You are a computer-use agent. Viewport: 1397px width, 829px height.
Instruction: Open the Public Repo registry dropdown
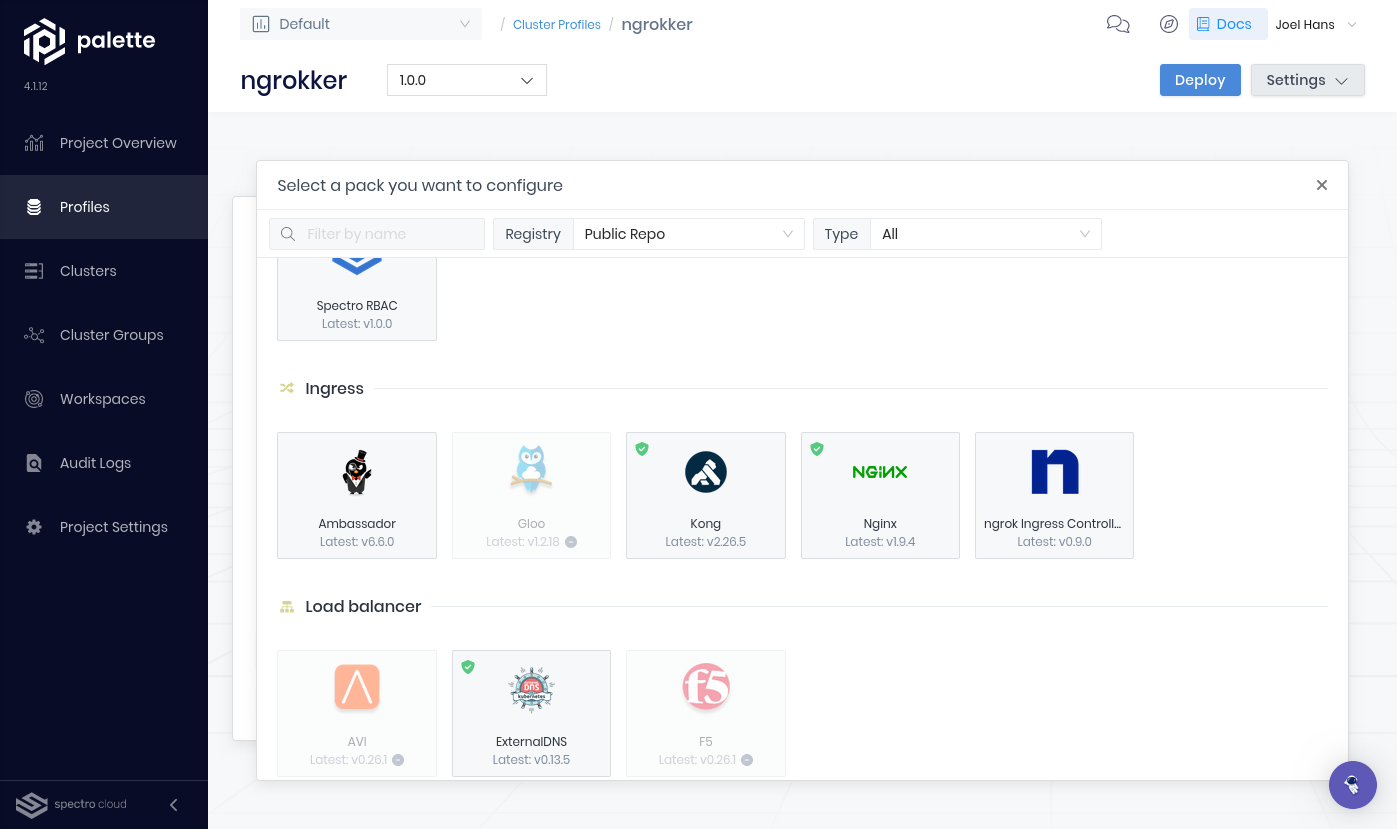pos(688,233)
